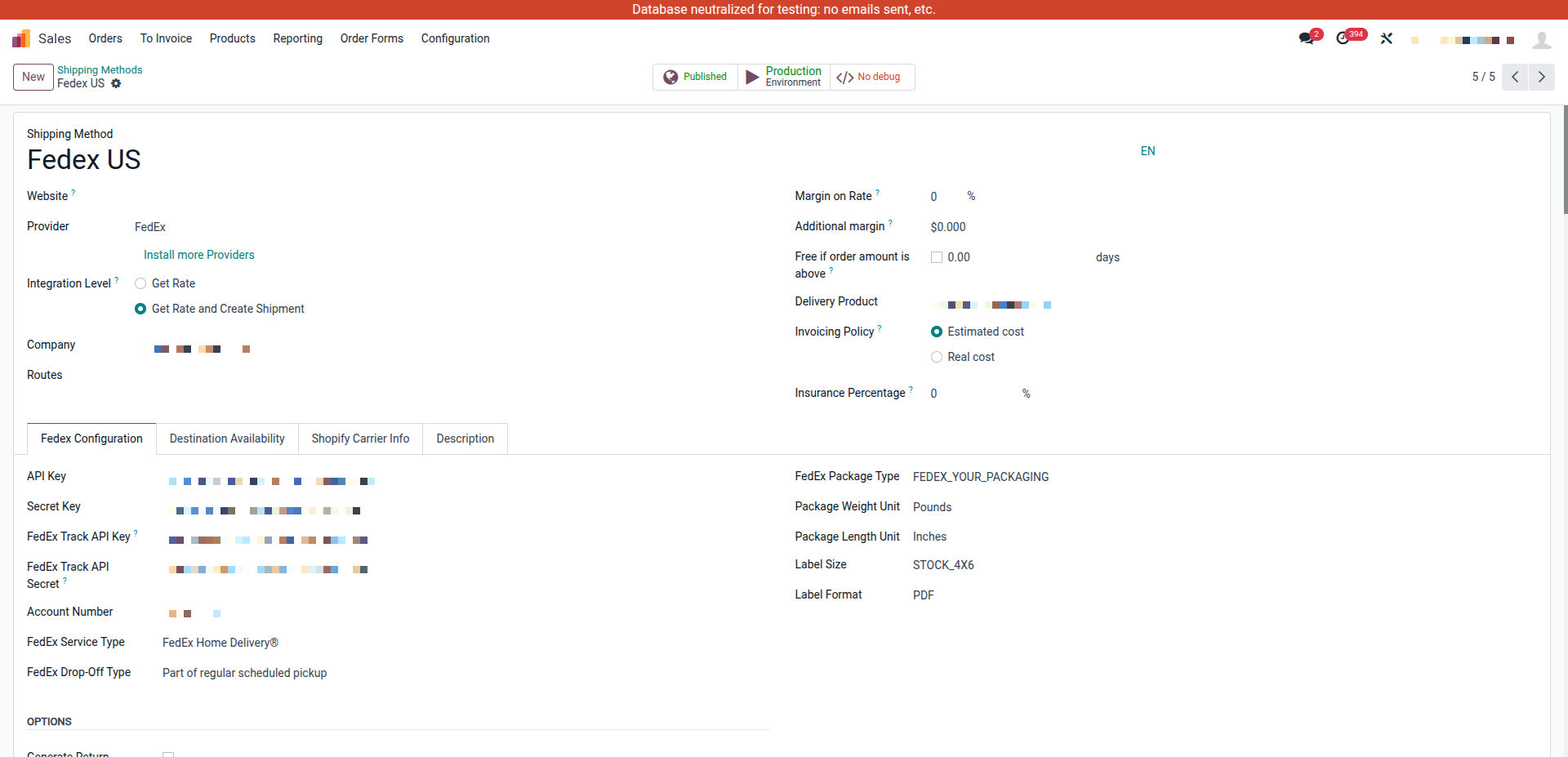Click the help mark beside Insurance Percentage
The width and height of the screenshot is (1568, 757).
[x=911, y=390]
